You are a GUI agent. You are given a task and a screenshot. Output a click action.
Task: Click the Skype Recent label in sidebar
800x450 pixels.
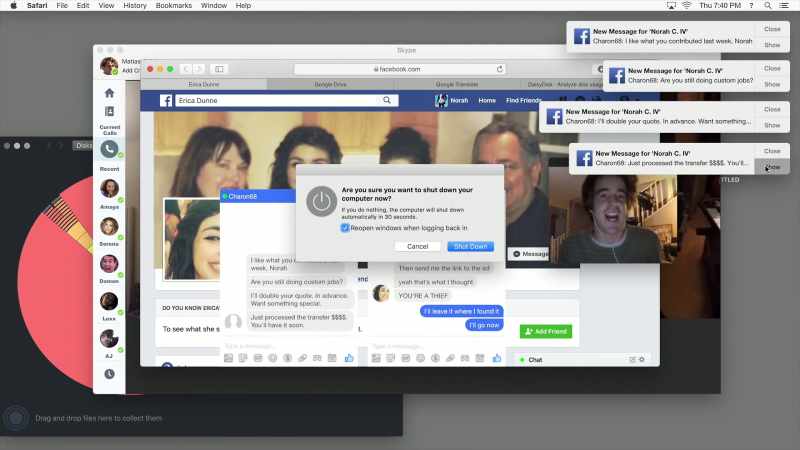109,169
